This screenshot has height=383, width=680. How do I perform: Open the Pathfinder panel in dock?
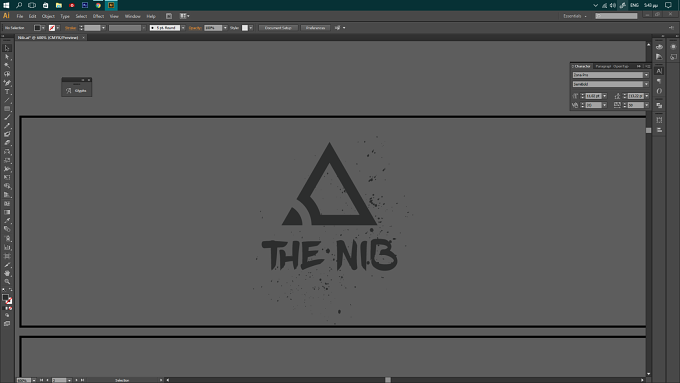(659, 105)
